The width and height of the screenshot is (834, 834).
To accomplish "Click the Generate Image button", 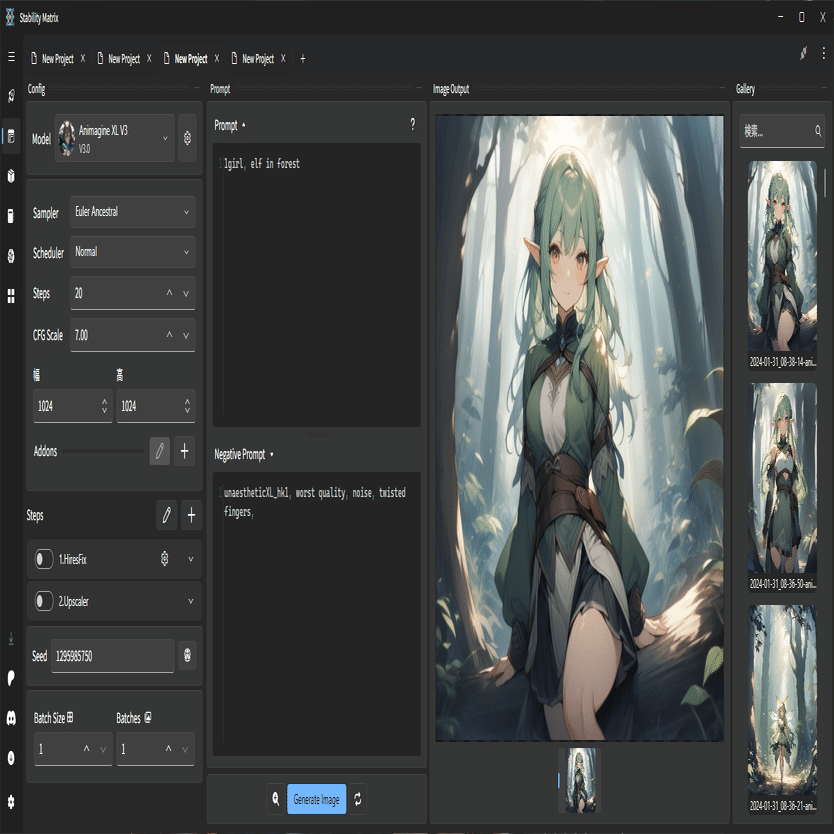I will tap(316, 799).
